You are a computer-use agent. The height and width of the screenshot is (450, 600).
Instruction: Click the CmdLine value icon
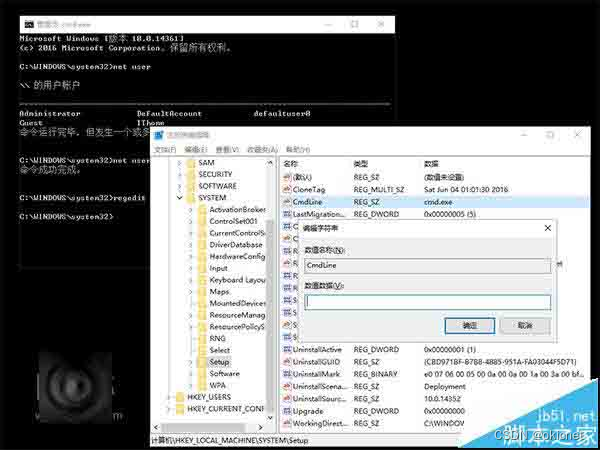click(287, 202)
